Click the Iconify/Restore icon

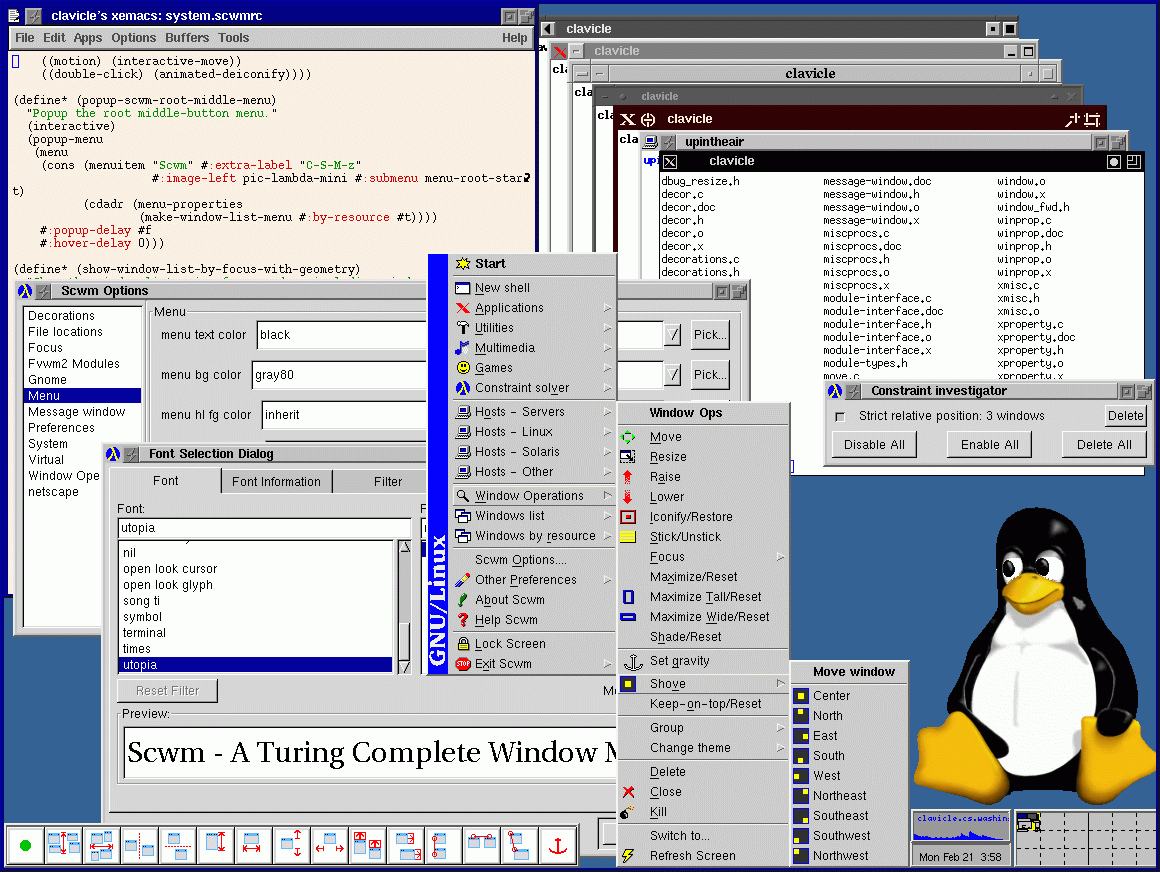pyautogui.click(x=628, y=517)
